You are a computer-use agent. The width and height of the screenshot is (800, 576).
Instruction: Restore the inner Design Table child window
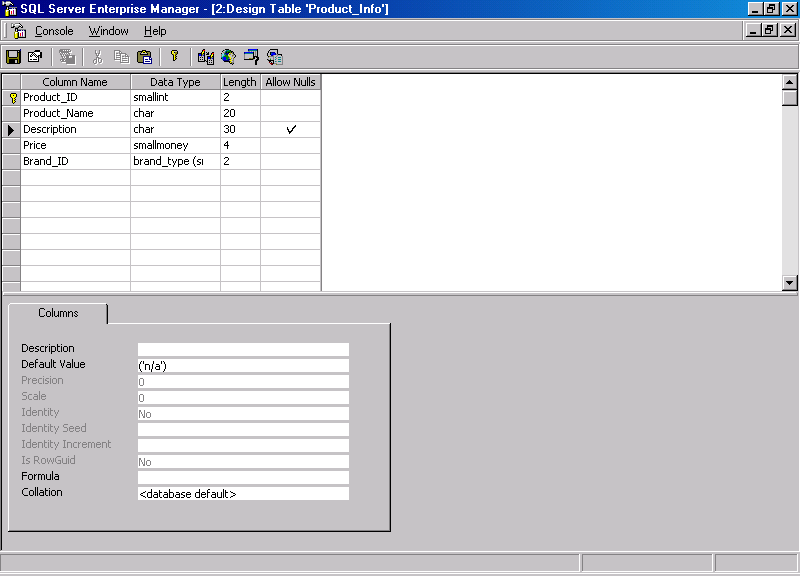point(770,30)
